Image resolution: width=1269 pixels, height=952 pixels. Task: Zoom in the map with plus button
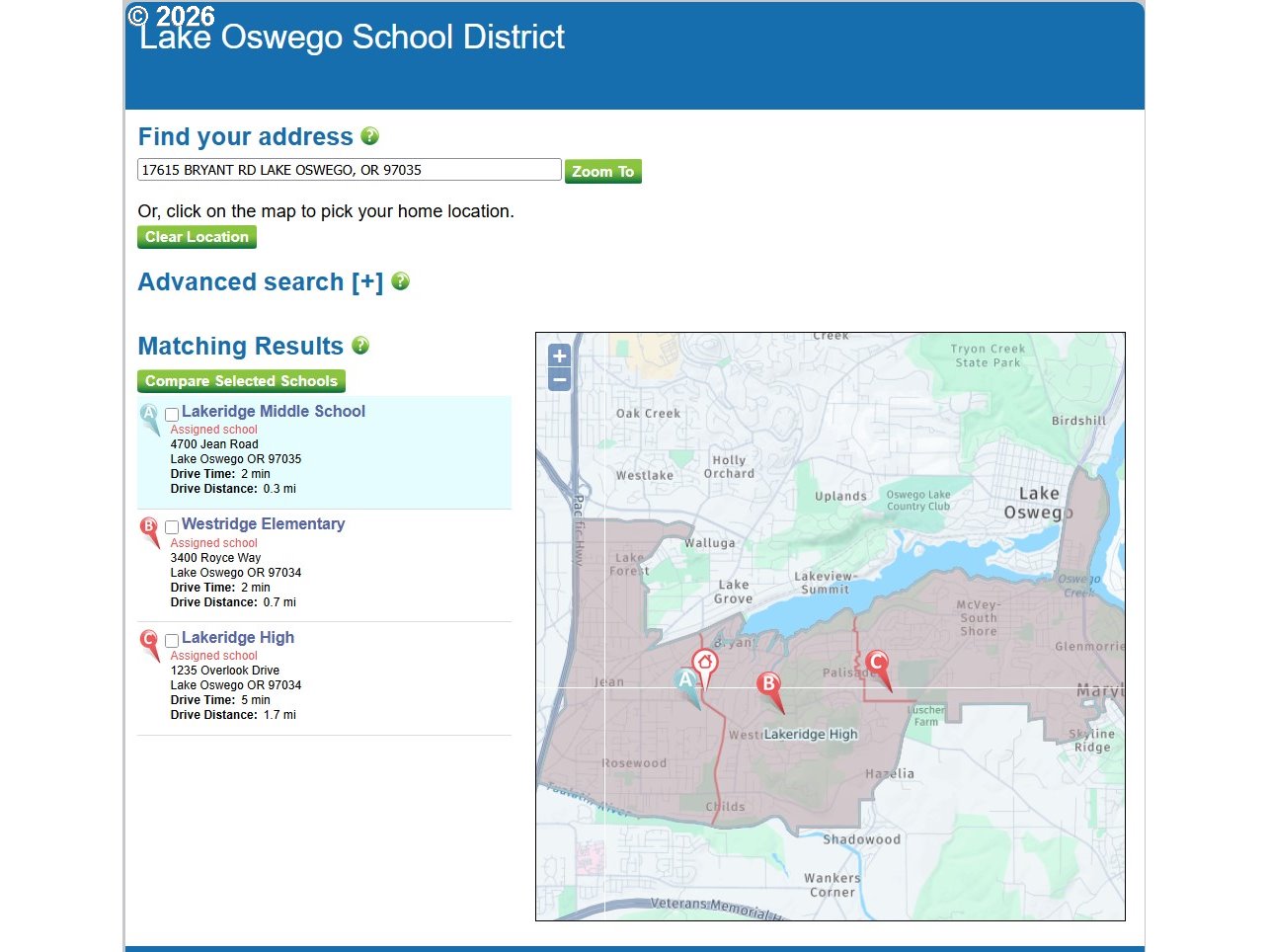559,357
